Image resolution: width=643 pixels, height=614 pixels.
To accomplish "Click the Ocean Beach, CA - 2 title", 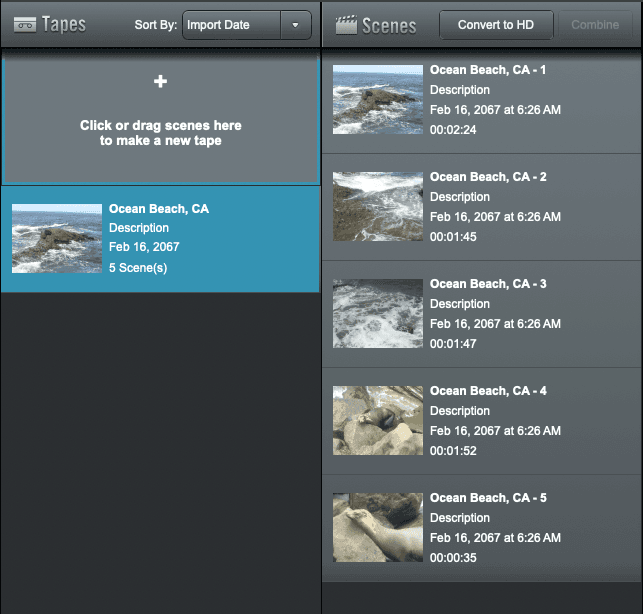I will [488, 177].
